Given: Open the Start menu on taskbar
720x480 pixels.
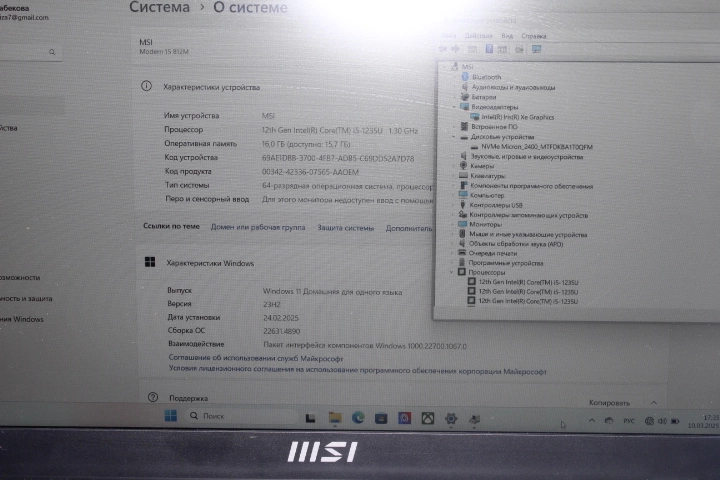Looking at the screenshot, I should (170, 416).
